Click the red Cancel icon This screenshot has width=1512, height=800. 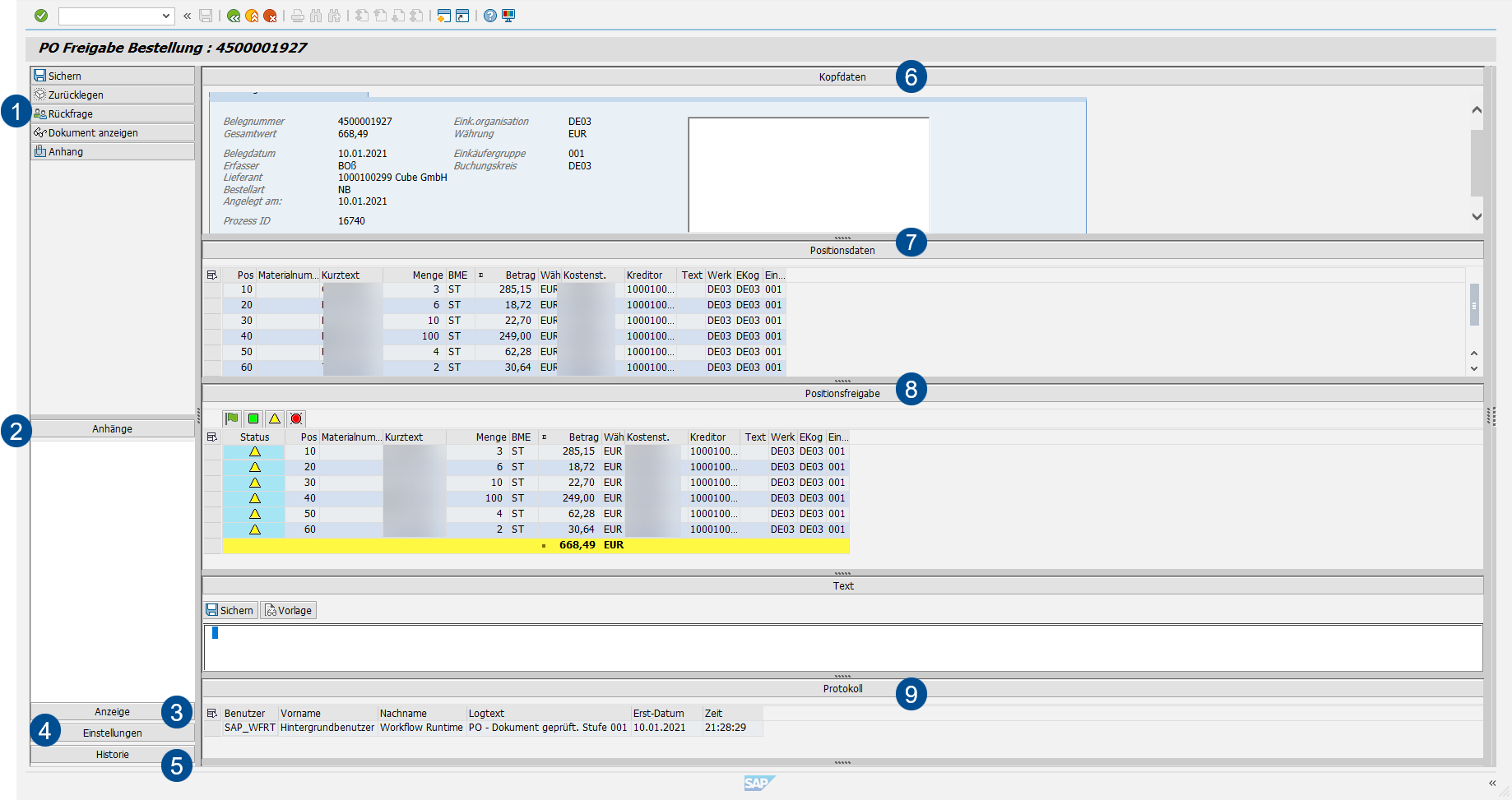point(271,16)
